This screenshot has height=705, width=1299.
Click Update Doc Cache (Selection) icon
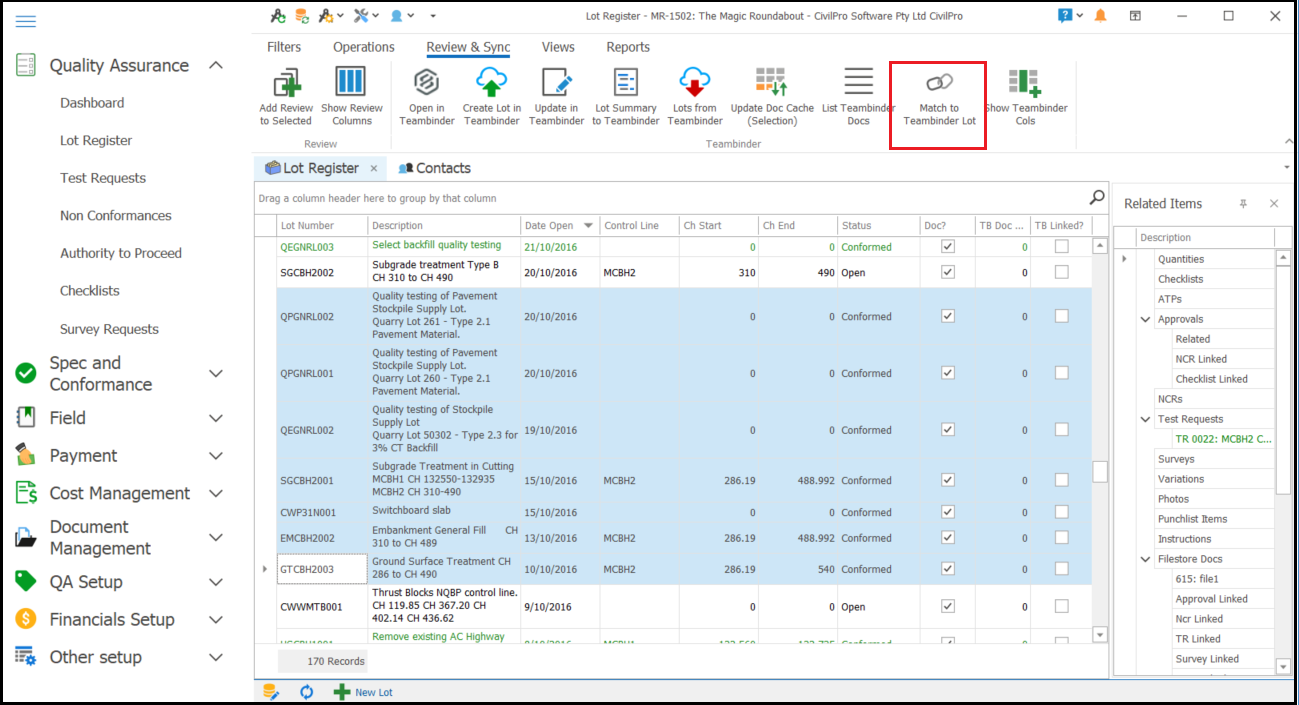point(771,81)
